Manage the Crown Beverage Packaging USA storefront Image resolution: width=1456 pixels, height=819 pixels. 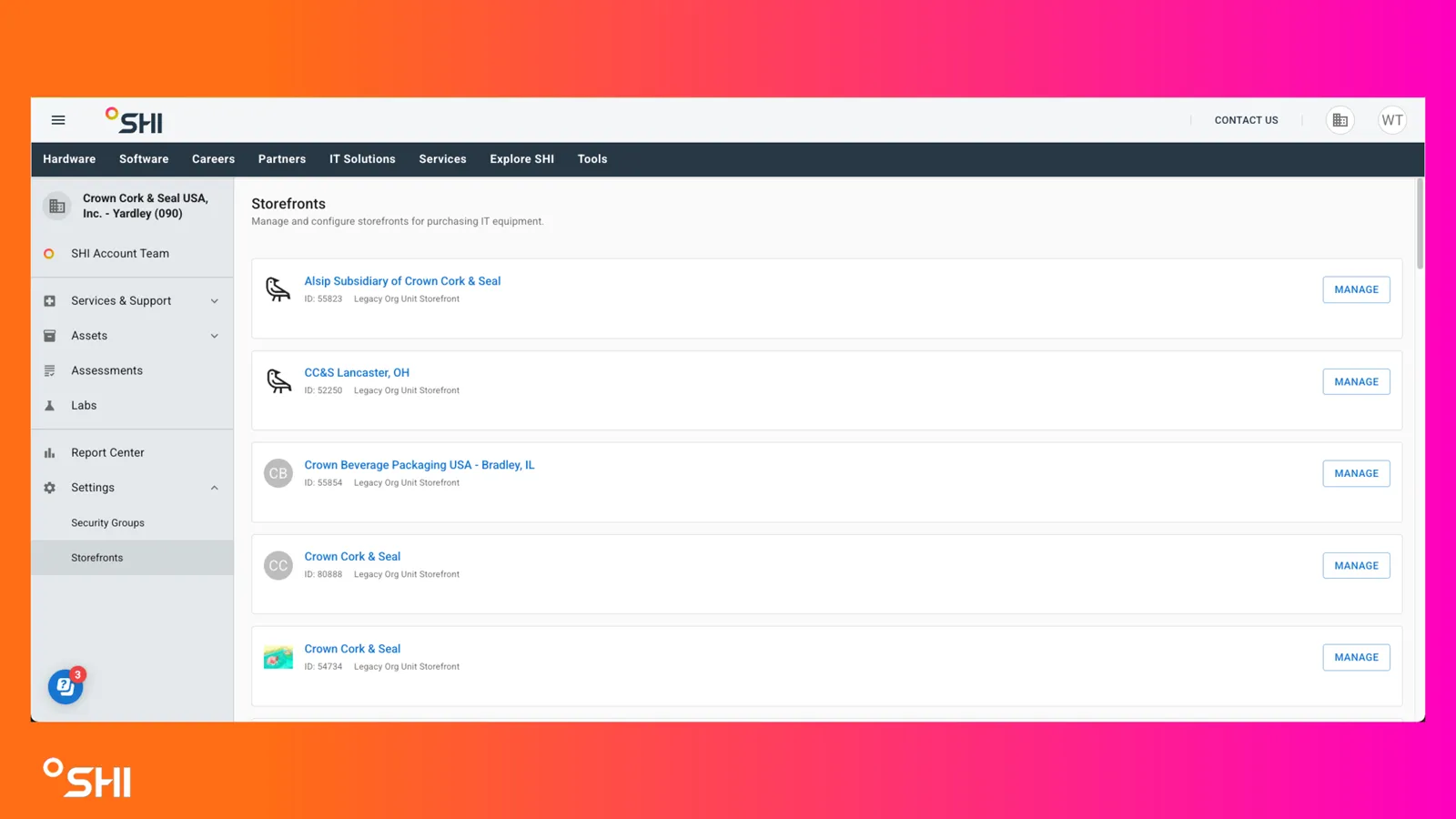[1356, 473]
